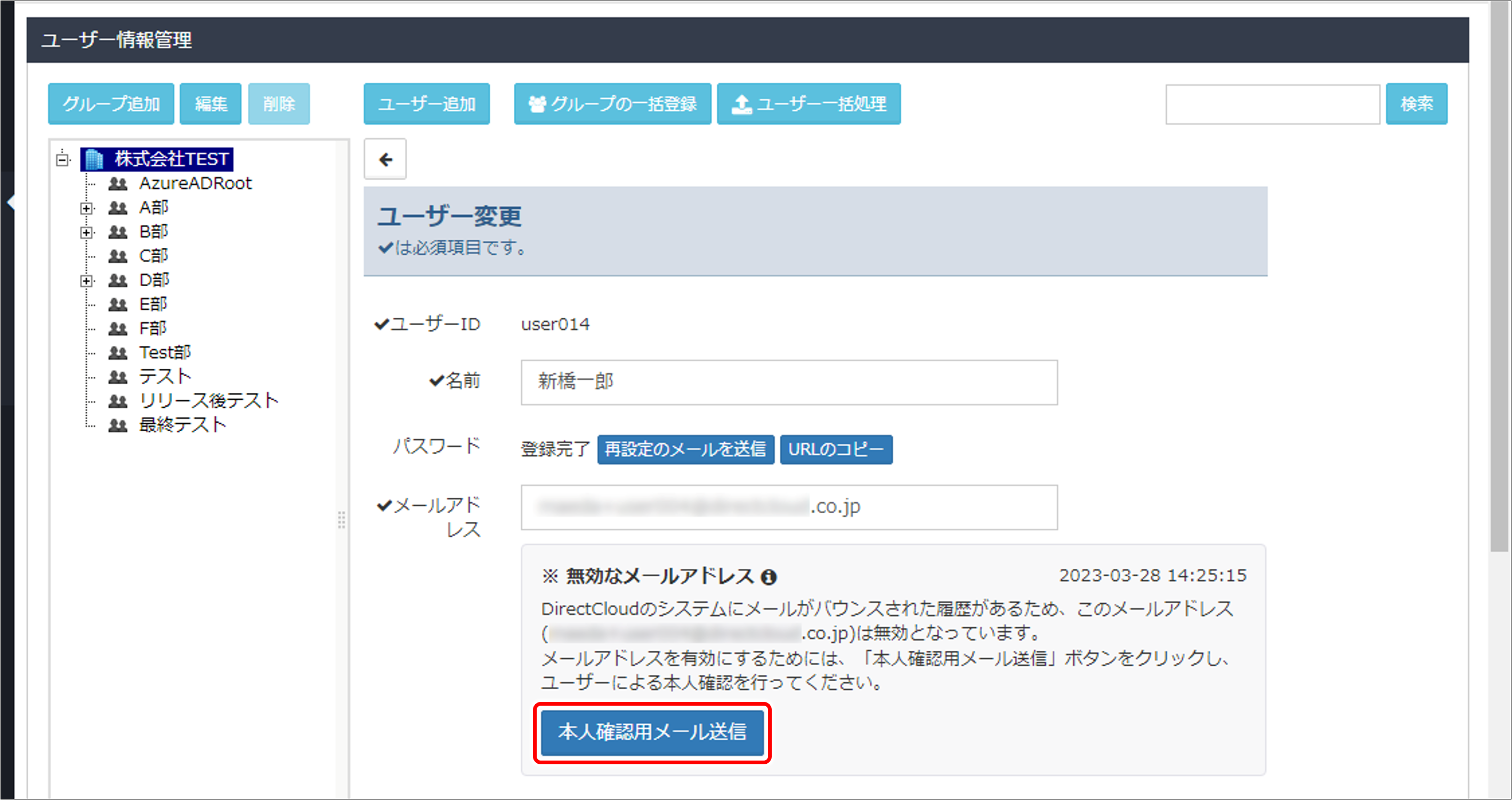Click group icon beside 最終テスト
The height and width of the screenshot is (800, 1512).
[118, 425]
